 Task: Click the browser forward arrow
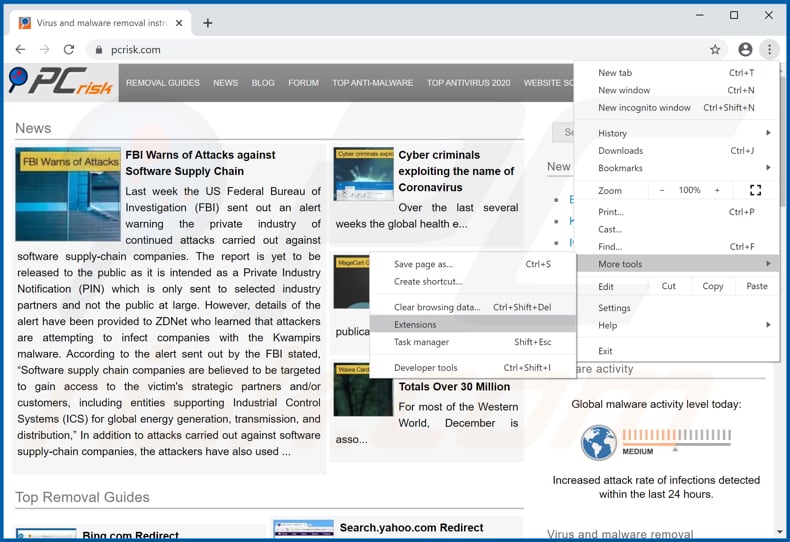click(x=45, y=49)
